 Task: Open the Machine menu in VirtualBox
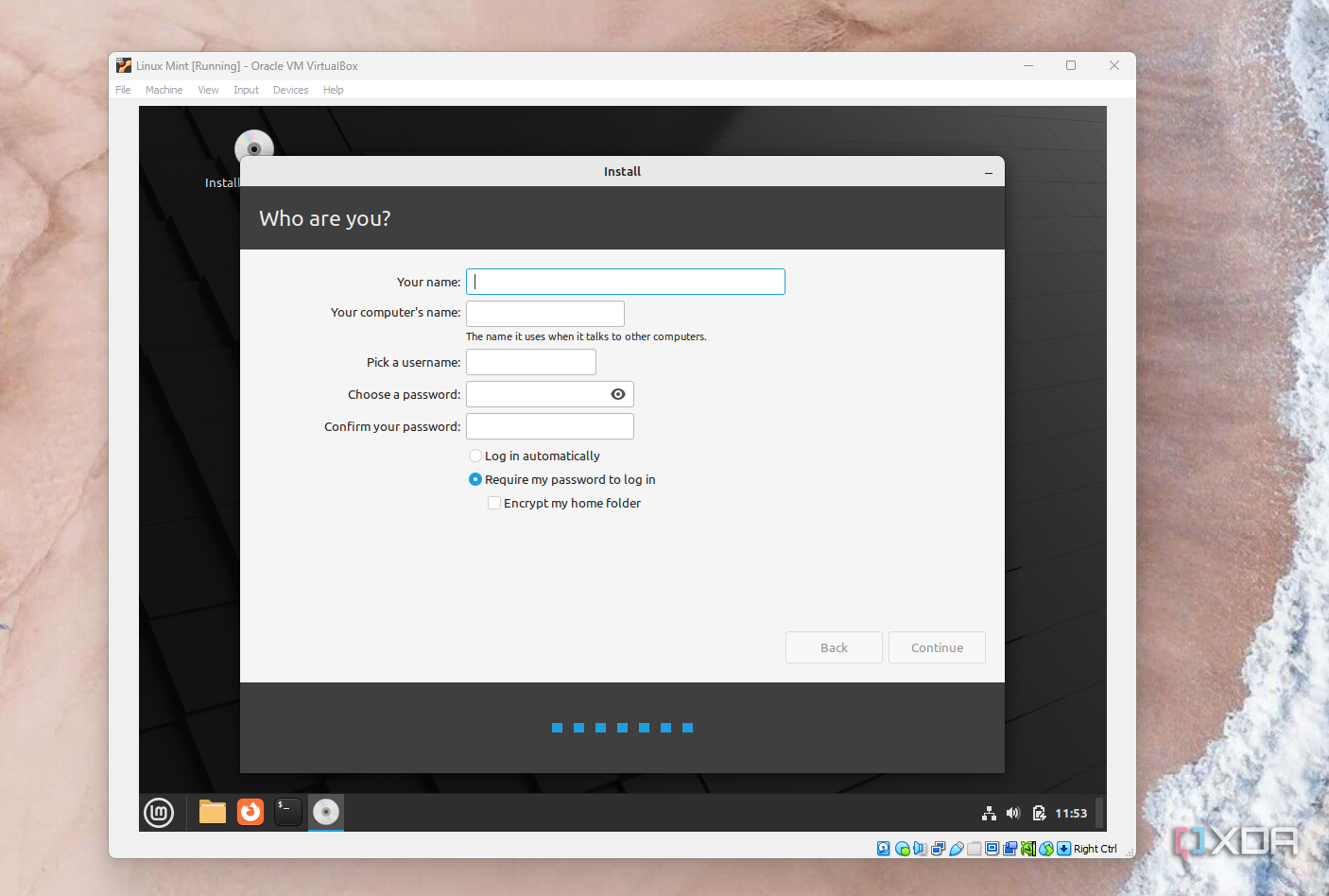point(164,89)
